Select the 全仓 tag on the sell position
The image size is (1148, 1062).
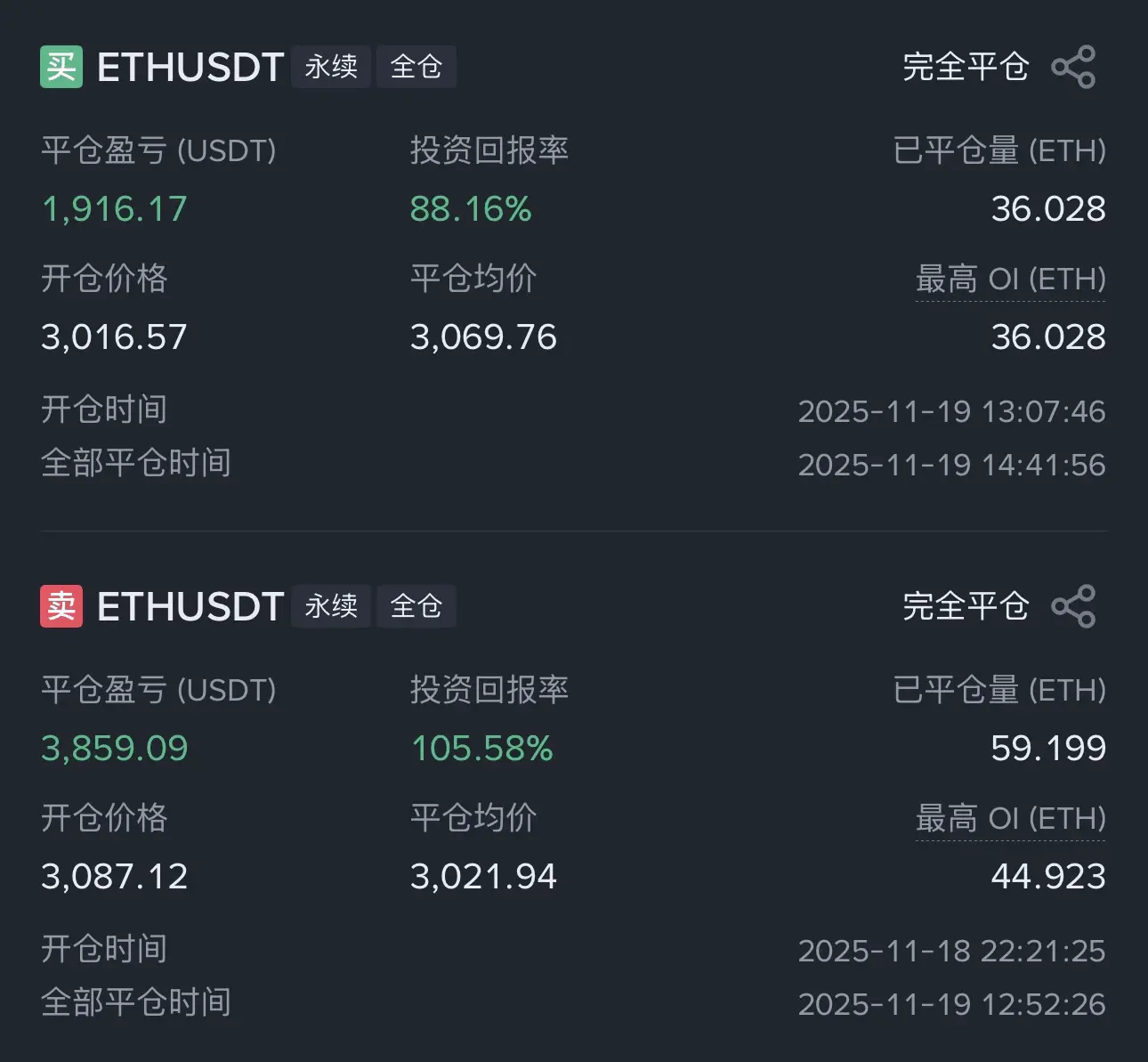(416, 606)
